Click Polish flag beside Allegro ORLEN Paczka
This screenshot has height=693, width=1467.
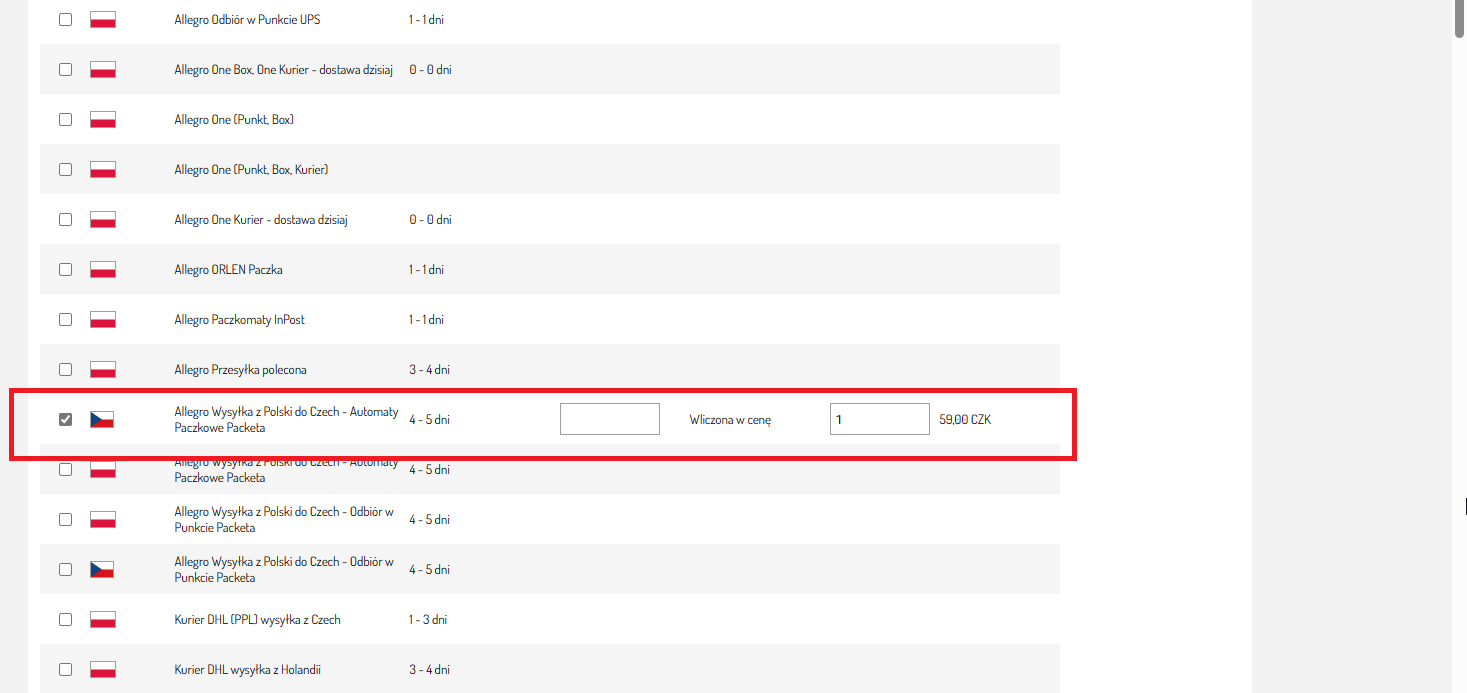[x=102, y=269]
